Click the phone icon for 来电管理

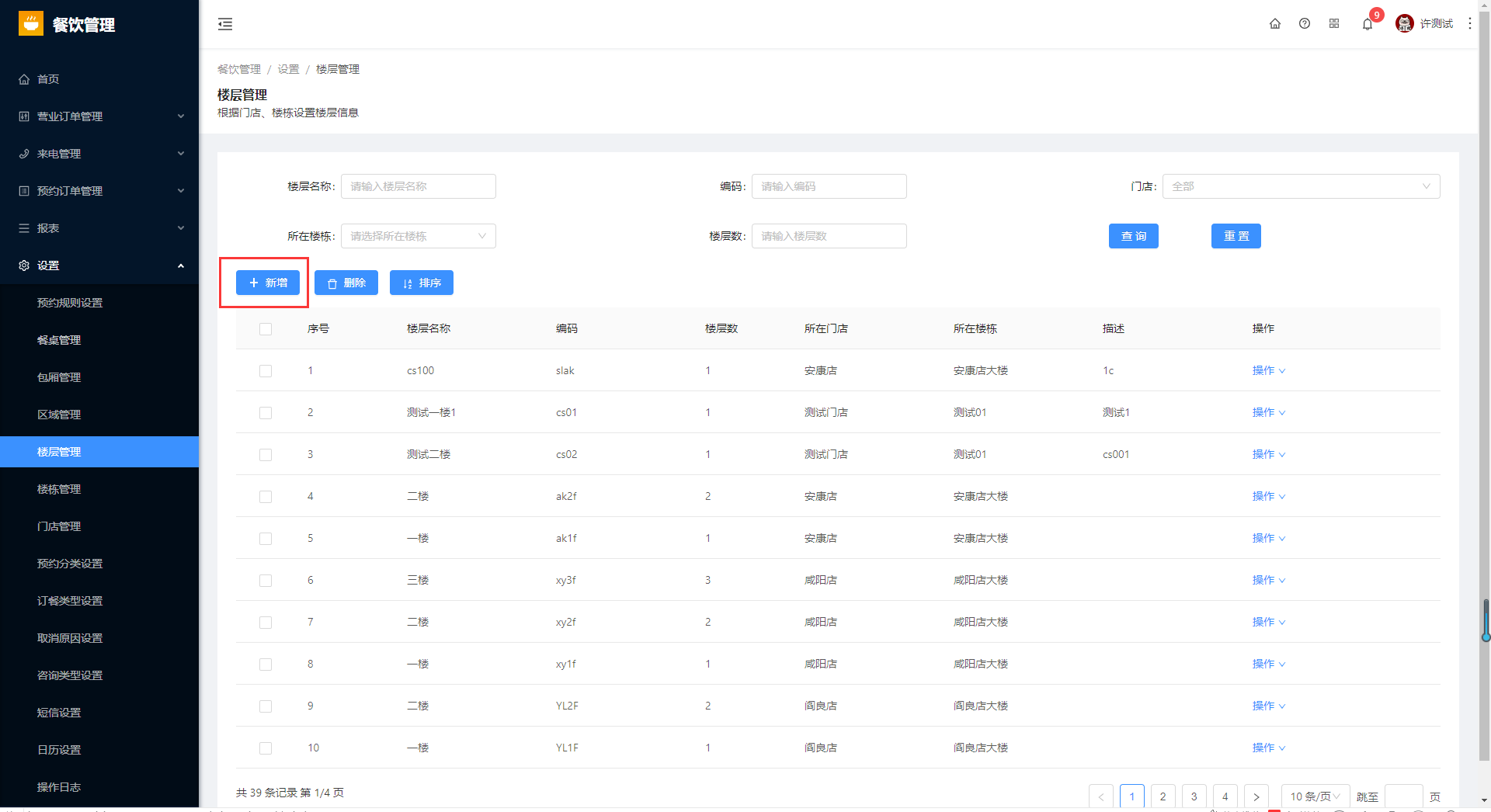[24, 154]
